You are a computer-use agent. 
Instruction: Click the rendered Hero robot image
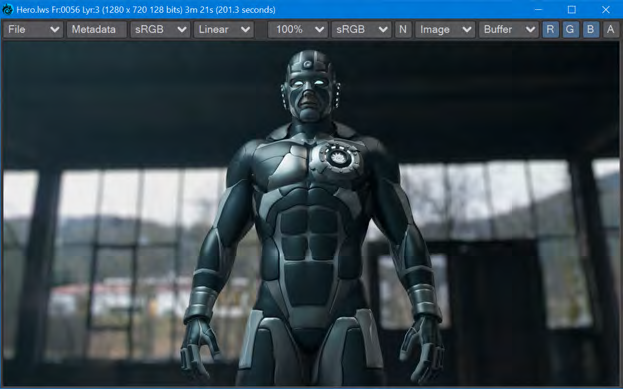point(311,214)
